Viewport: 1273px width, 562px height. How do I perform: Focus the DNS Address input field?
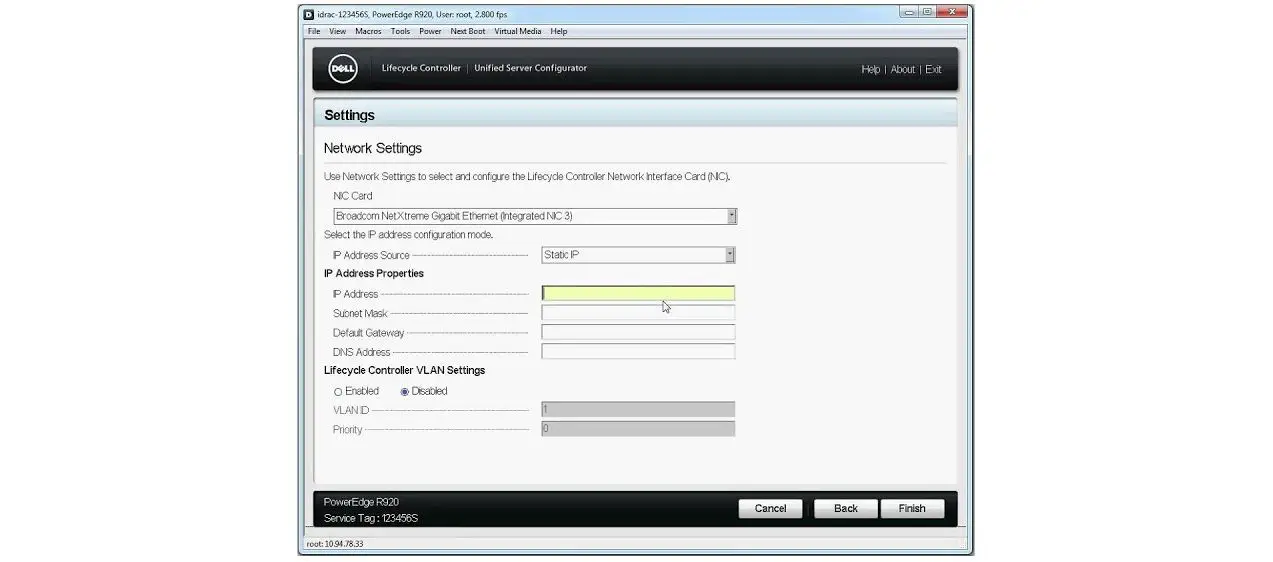638,351
